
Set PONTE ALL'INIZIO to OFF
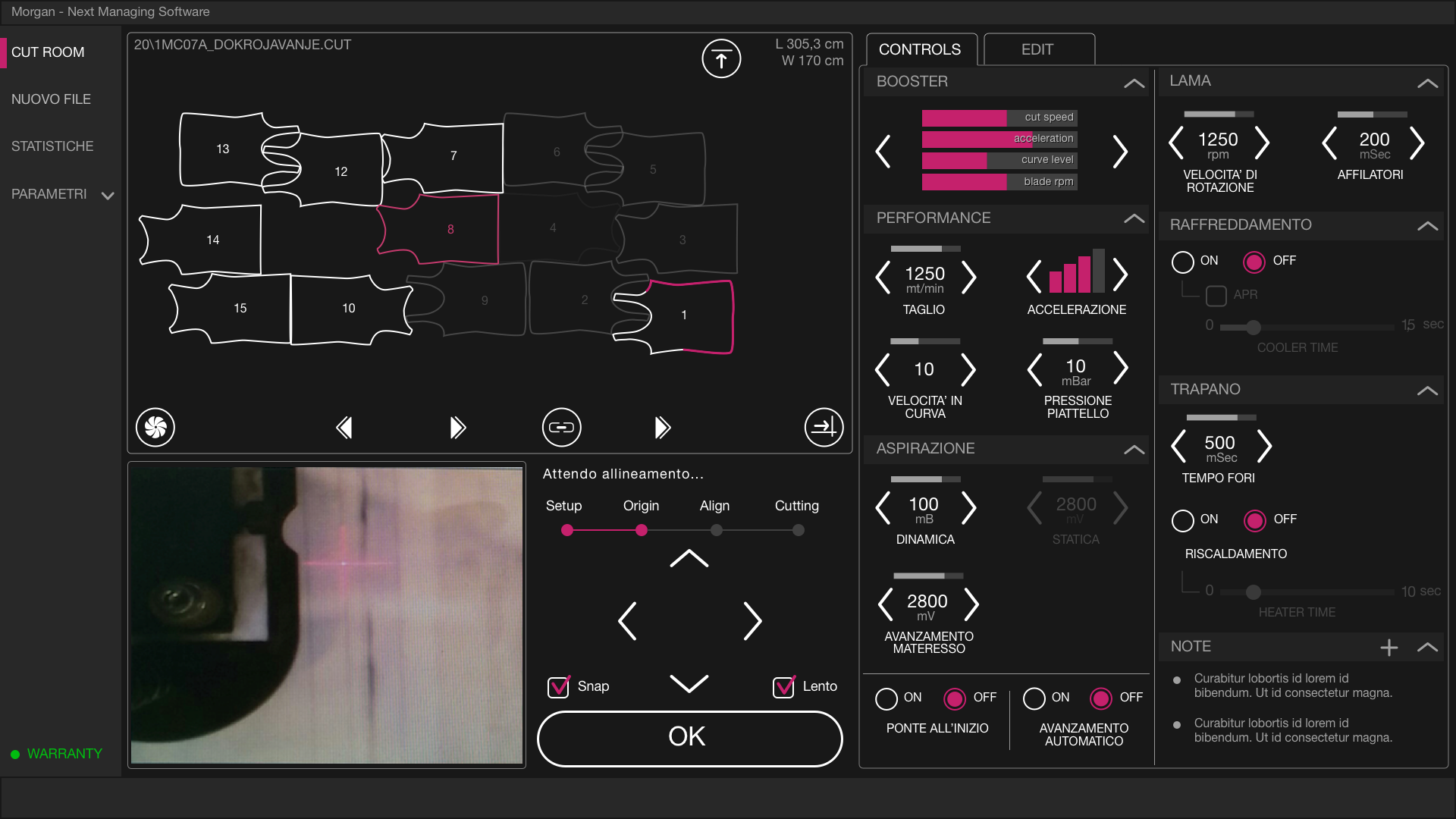[955, 698]
